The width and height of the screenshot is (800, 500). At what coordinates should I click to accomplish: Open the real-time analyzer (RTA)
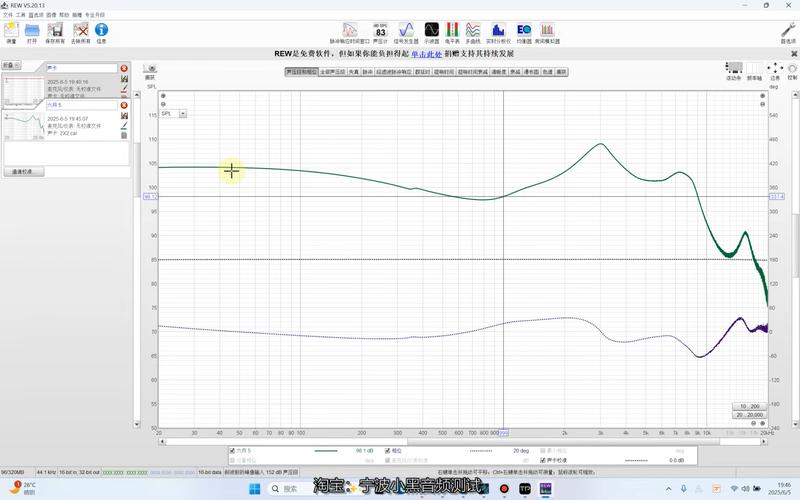498,33
